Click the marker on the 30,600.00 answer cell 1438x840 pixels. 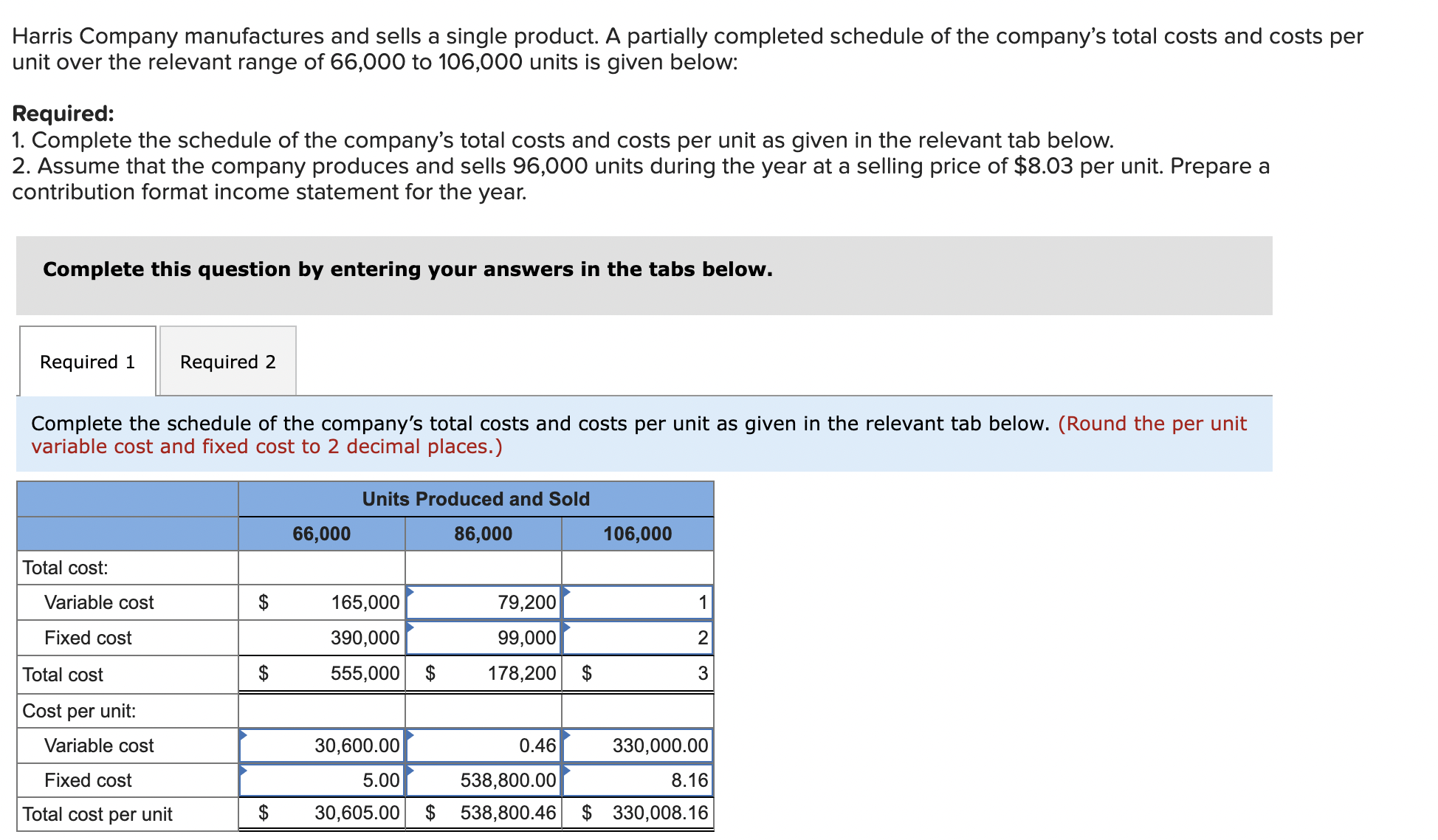coord(244,734)
